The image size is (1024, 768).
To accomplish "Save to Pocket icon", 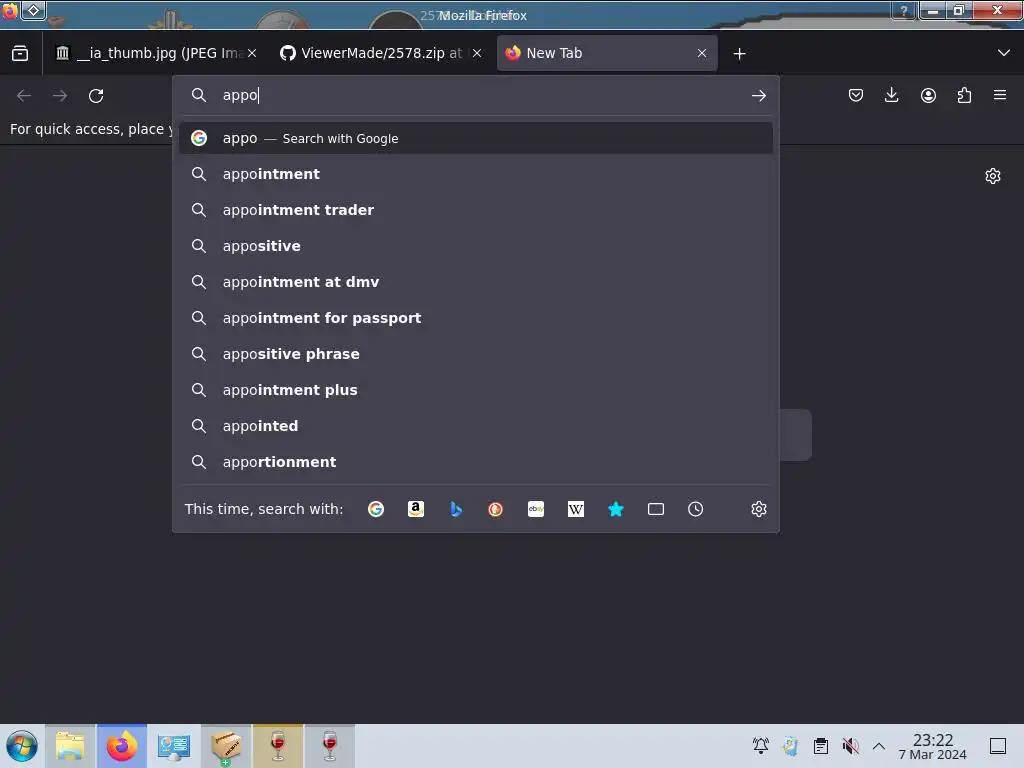I will [x=856, y=95].
